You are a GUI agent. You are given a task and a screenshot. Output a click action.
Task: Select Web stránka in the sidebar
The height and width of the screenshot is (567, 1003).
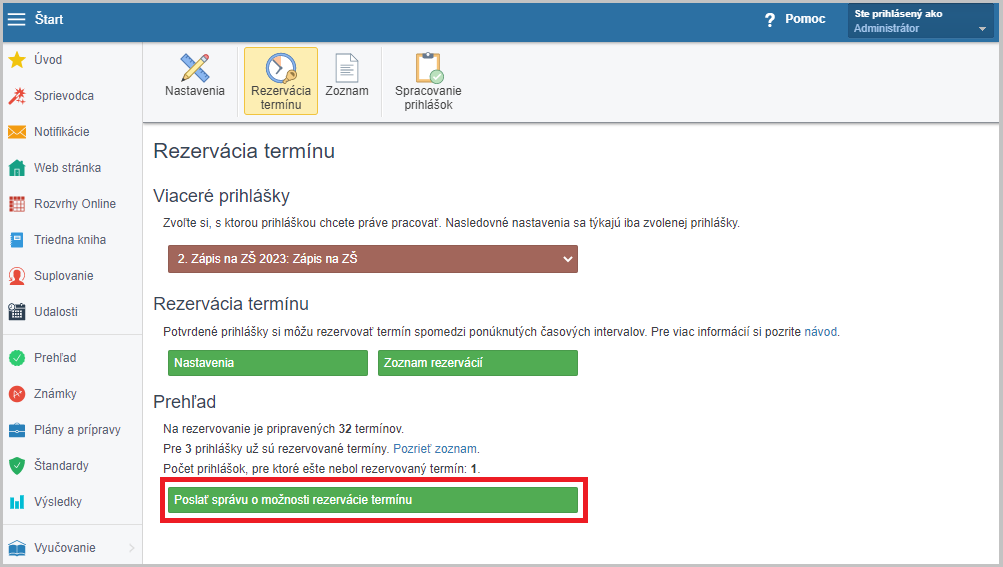pos(67,168)
